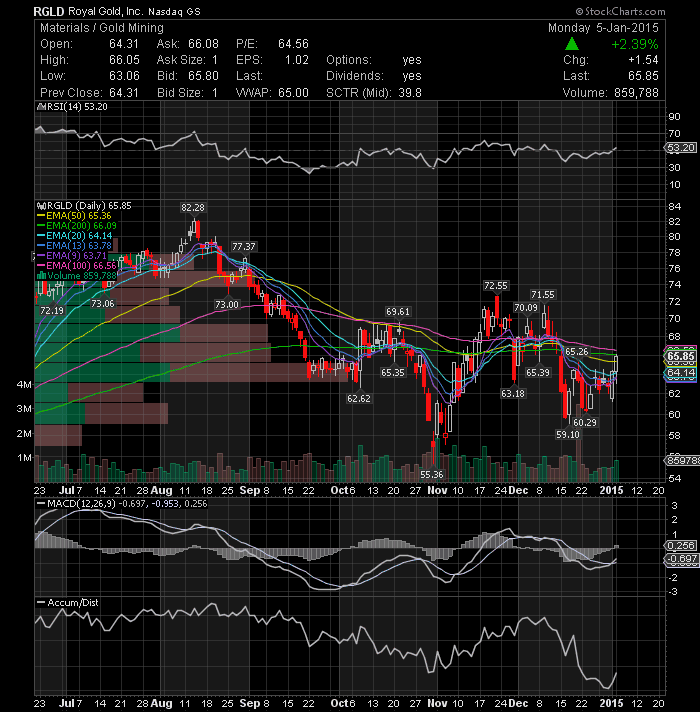Click the Prev Close value 64.31
The height and width of the screenshot is (712, 700).
point(123,93)
